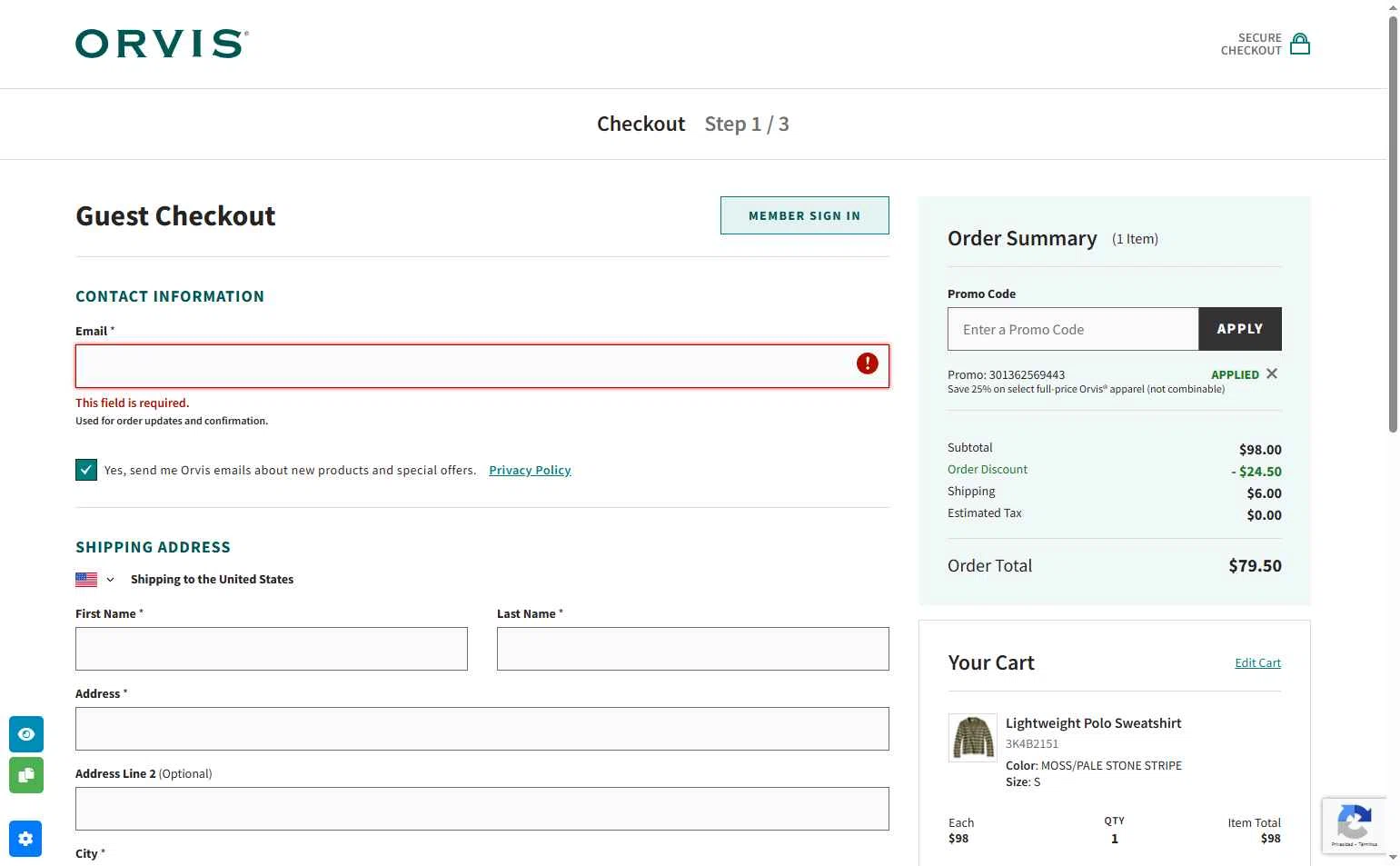Click the secure checkout lock icon
The height and width of the screenshot is (866, 1400).
tap(1300, 44)
